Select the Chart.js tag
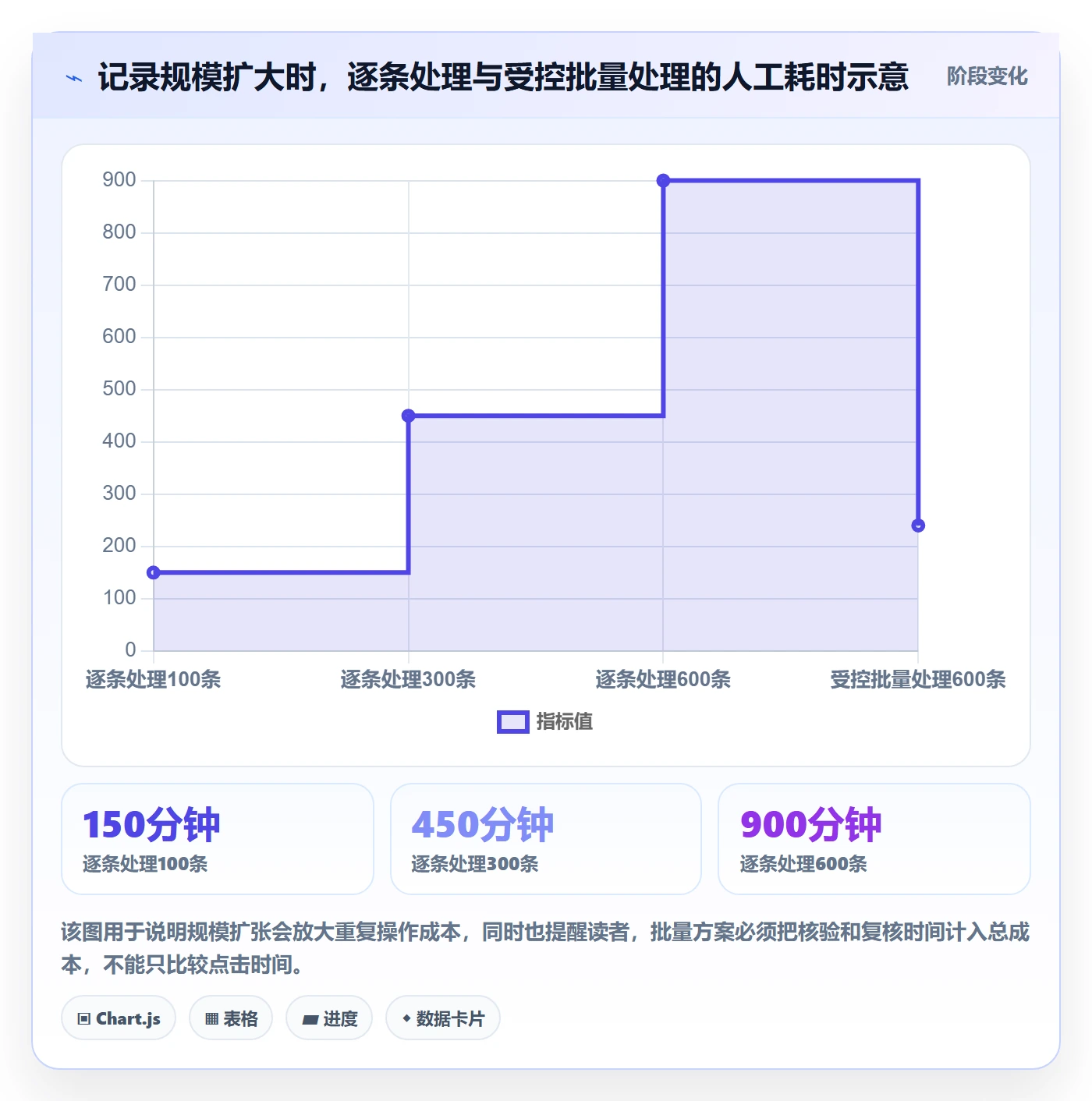Screen dimensions: 1092x1101 pos(119,1018)
